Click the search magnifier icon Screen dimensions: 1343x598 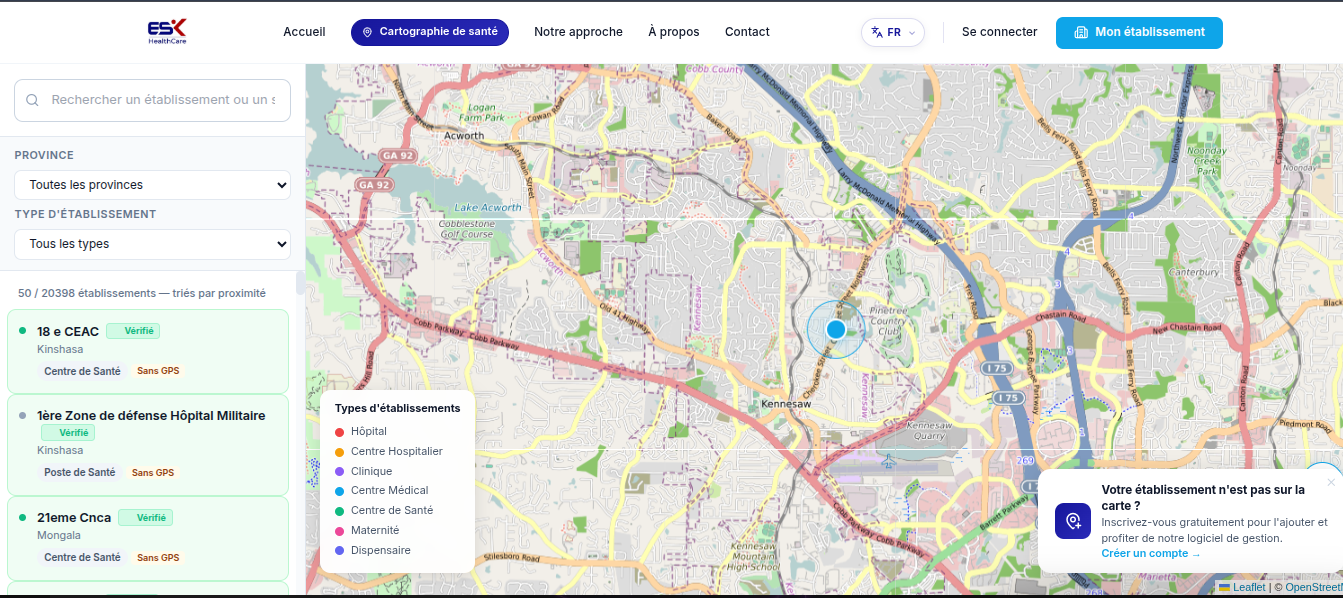33,100
